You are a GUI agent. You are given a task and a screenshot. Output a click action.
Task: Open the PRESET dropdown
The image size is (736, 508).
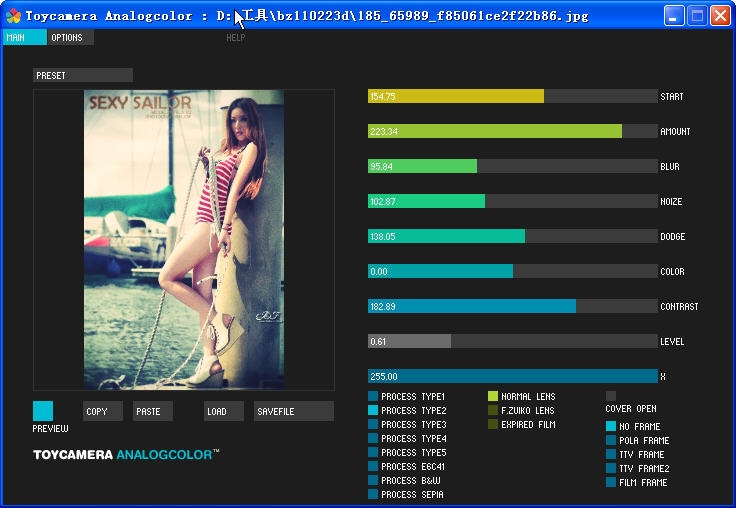click(83, 75)
